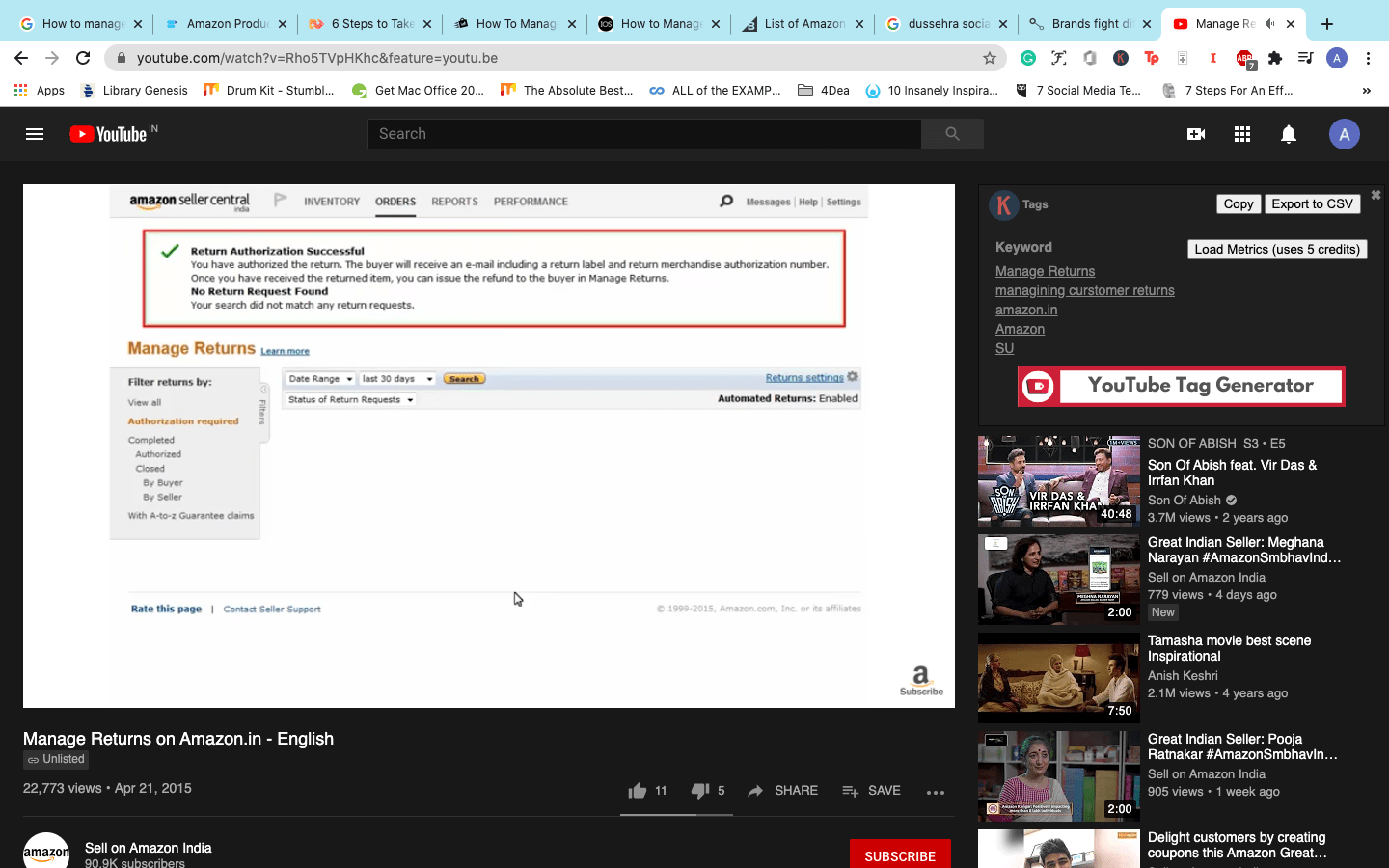Dislike the video with thumbs down
This screenshot has height=868, width=1389.
click(700, 791)
